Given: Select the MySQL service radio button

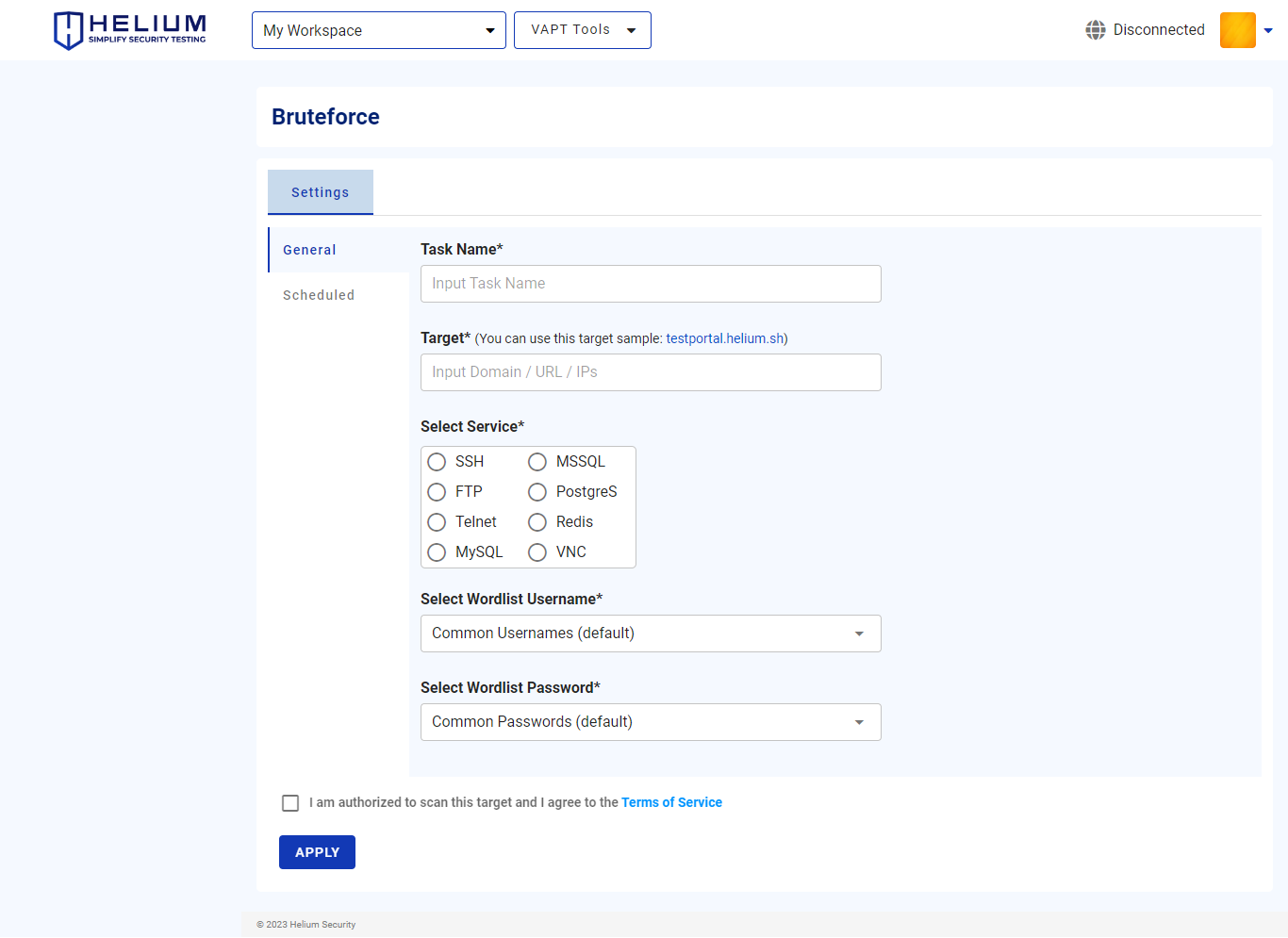Looking at the screenshot, I should tap(437, 552).
